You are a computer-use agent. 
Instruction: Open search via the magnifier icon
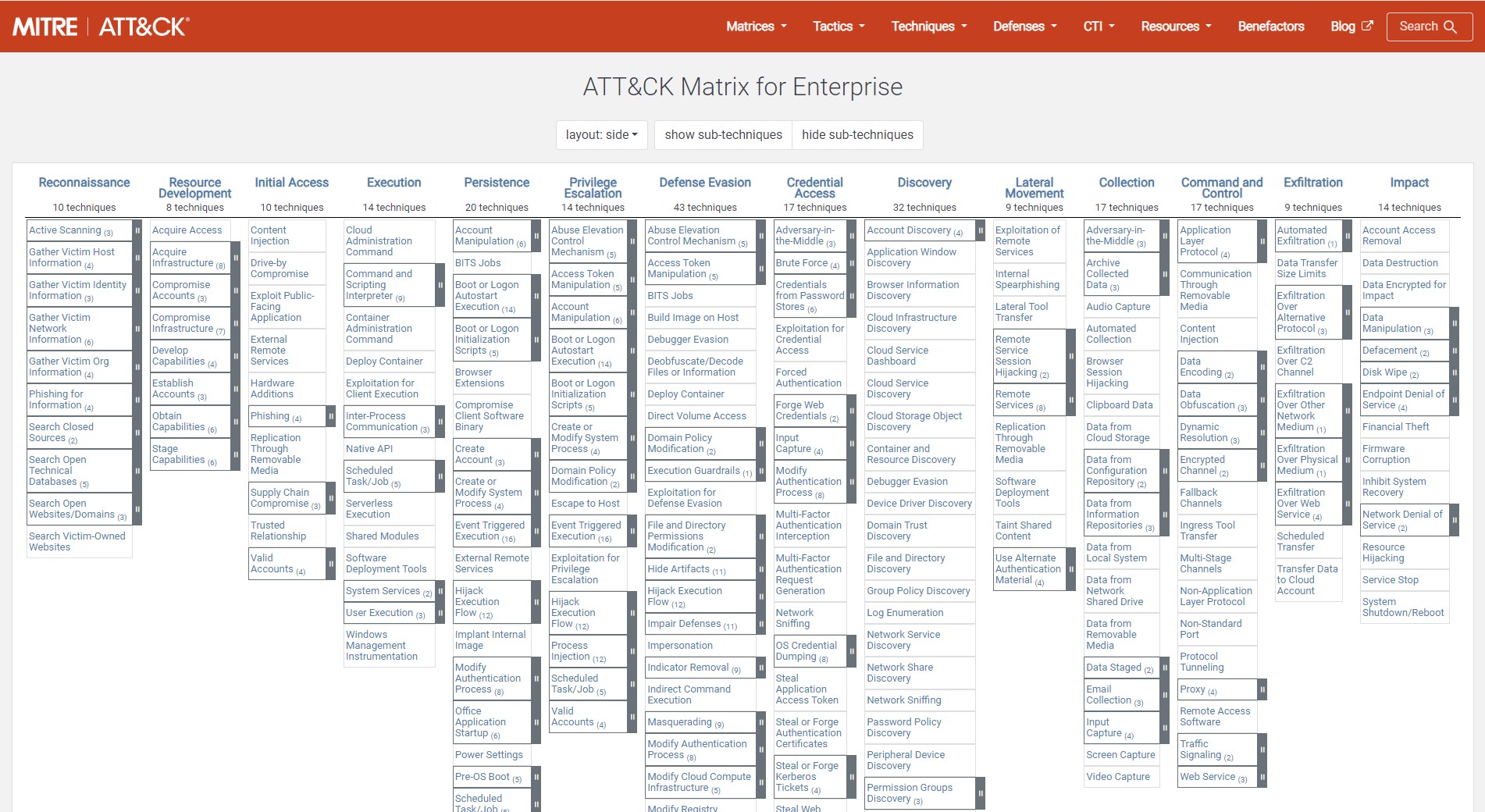point(1450,26)
